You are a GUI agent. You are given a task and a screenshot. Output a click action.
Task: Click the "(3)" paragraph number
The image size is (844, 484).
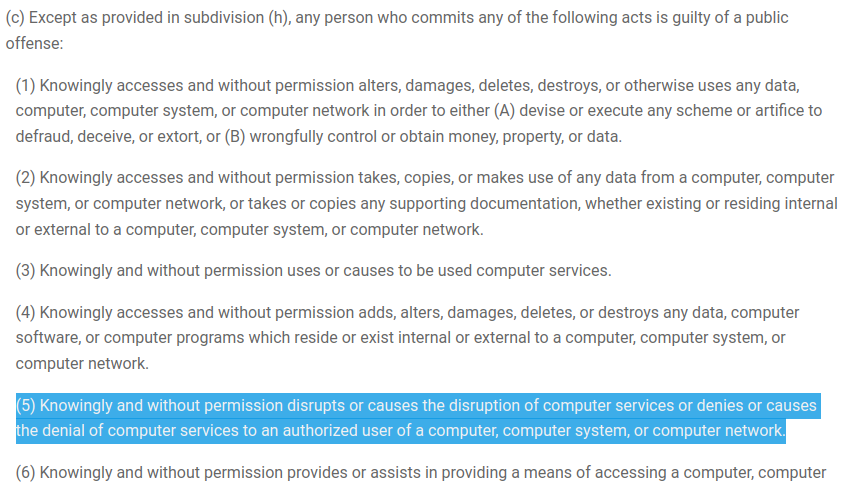pos(26,271)
